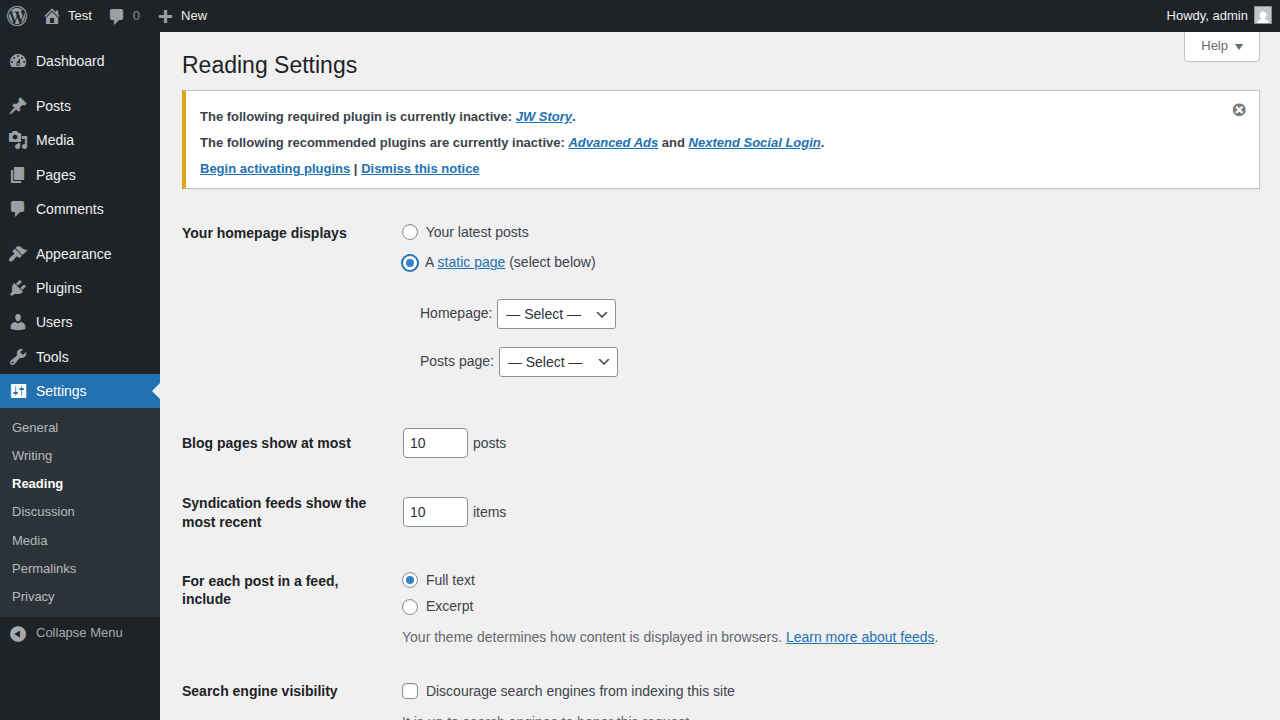Open "Learn more about feeds" link
The height and width of the screenshot is (720, 1280).
860,637
